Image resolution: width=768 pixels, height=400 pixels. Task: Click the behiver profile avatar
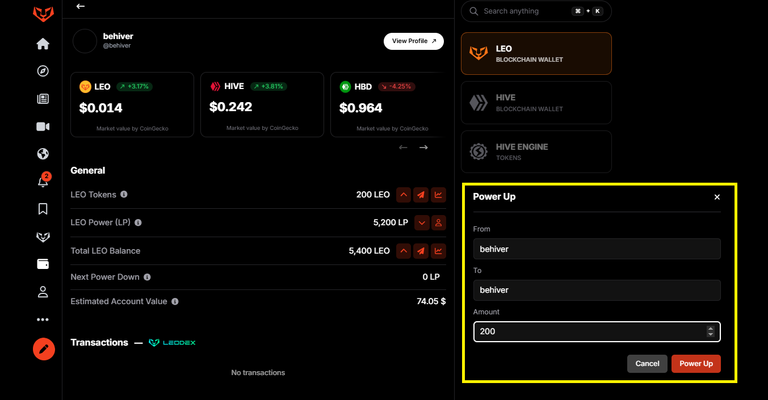click(85, 41)
